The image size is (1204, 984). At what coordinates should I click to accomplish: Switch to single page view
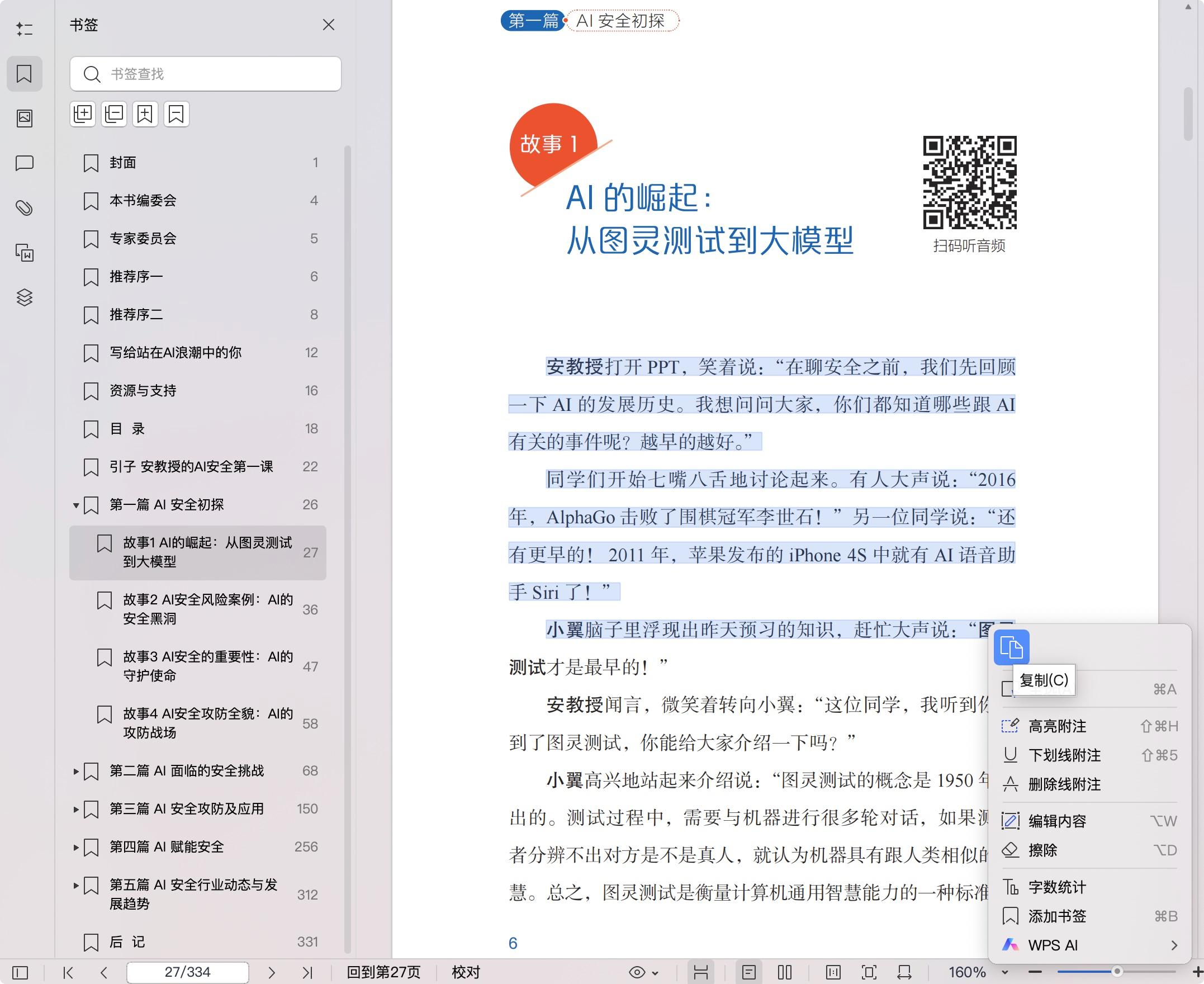749,973
